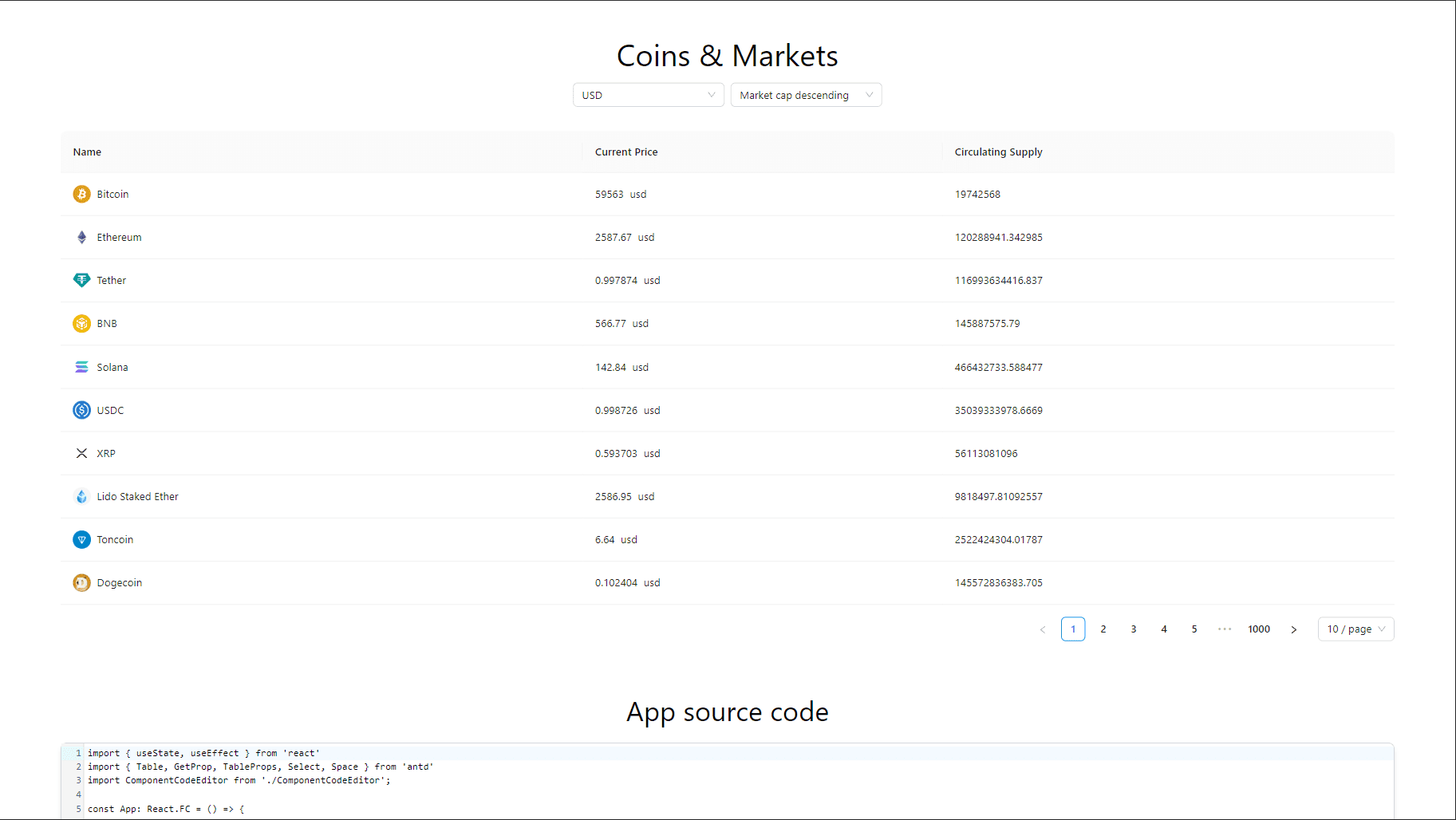Image resolution: width=1456 pixels, height=820 pixels.
Task: Click BNB price 566.77 usd
Action: 621,323
